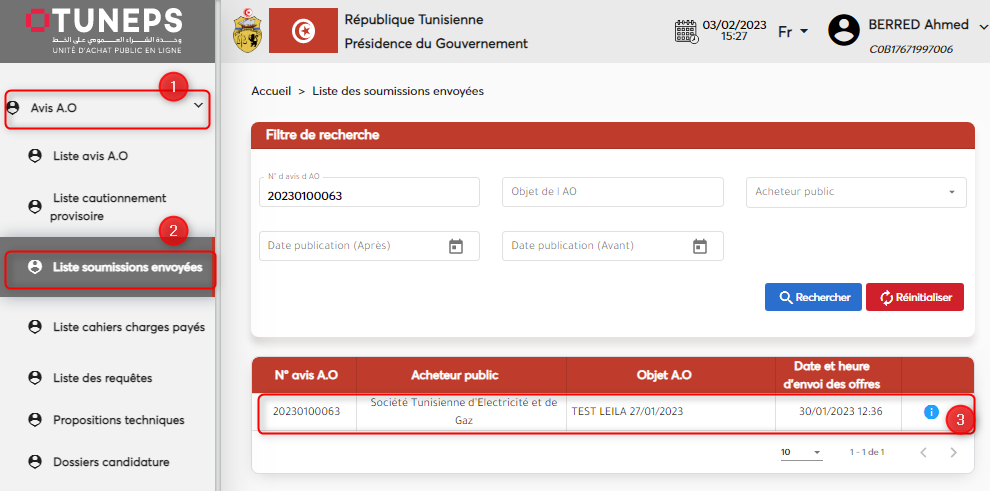990x491 pixels.
Task: Open calendar picker for Date publication (Avant)
Action: (700, 246)
